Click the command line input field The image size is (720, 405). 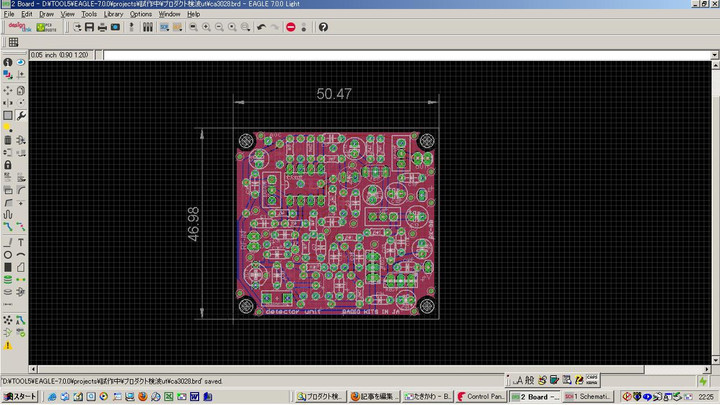coord(400,54)
